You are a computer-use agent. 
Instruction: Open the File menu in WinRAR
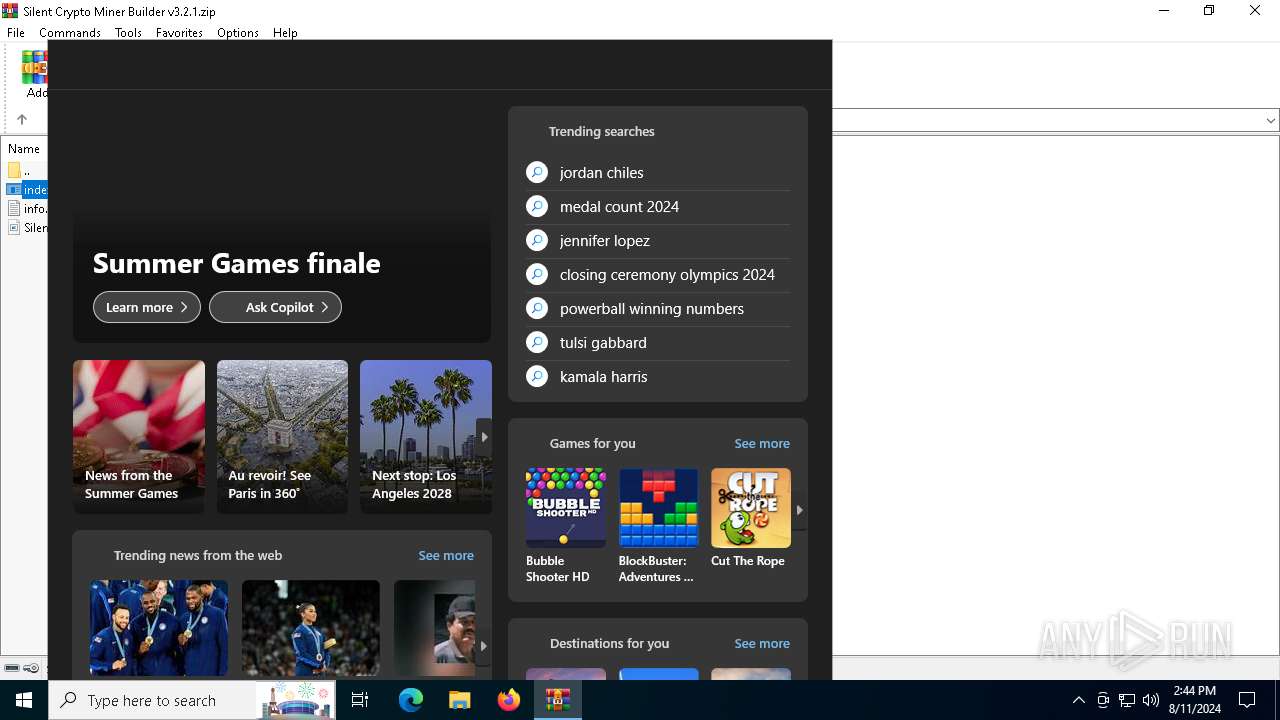[x=16, y=33]
